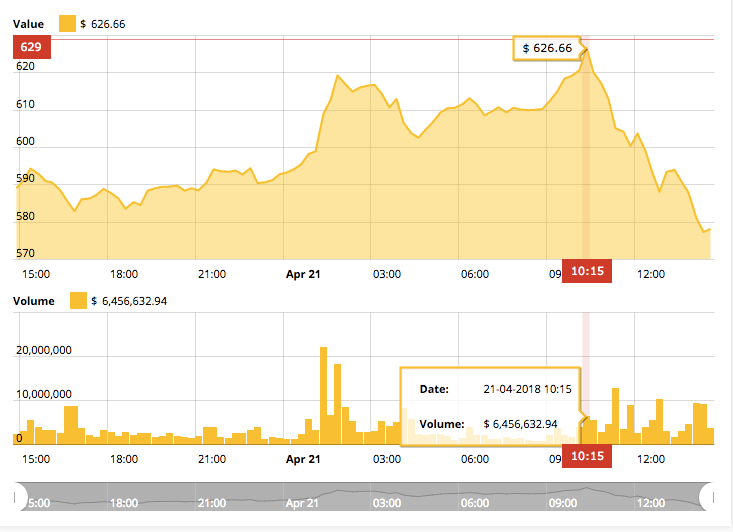This screenshot has width=733, height=532.
Task: Click the '620' value axis label
Action: pyautogui.click(x=25, y=66)
